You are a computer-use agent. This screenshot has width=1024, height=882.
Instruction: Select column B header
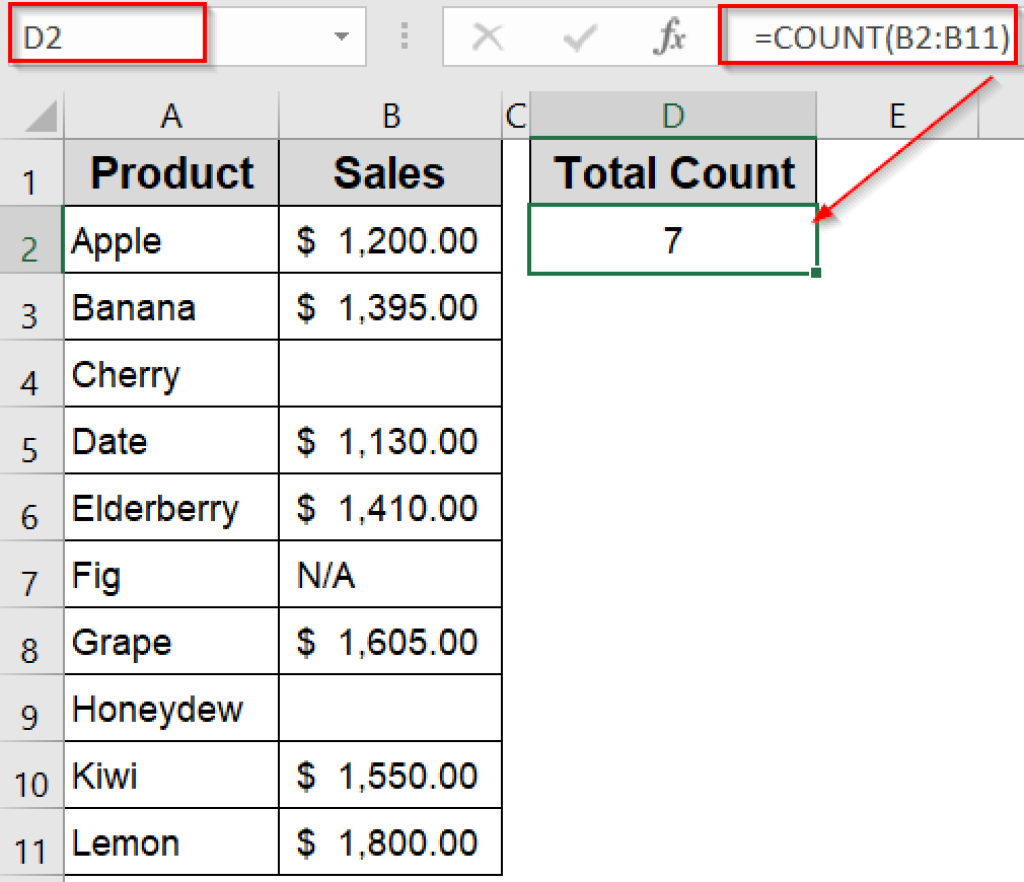[x=390, y=115]
